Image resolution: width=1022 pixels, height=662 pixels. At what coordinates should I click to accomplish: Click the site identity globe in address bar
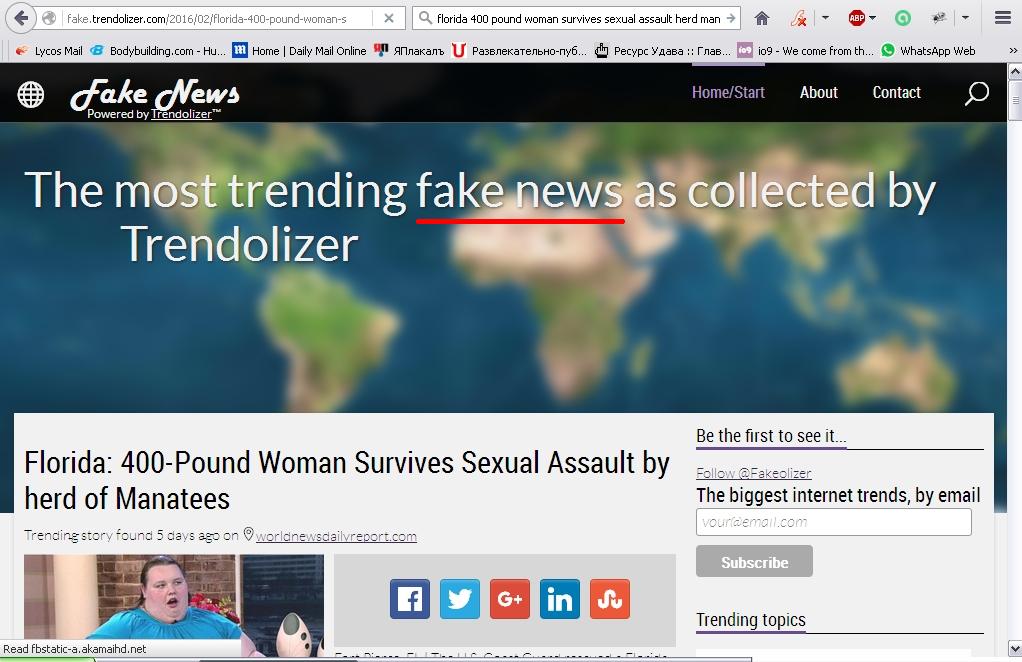49,18
